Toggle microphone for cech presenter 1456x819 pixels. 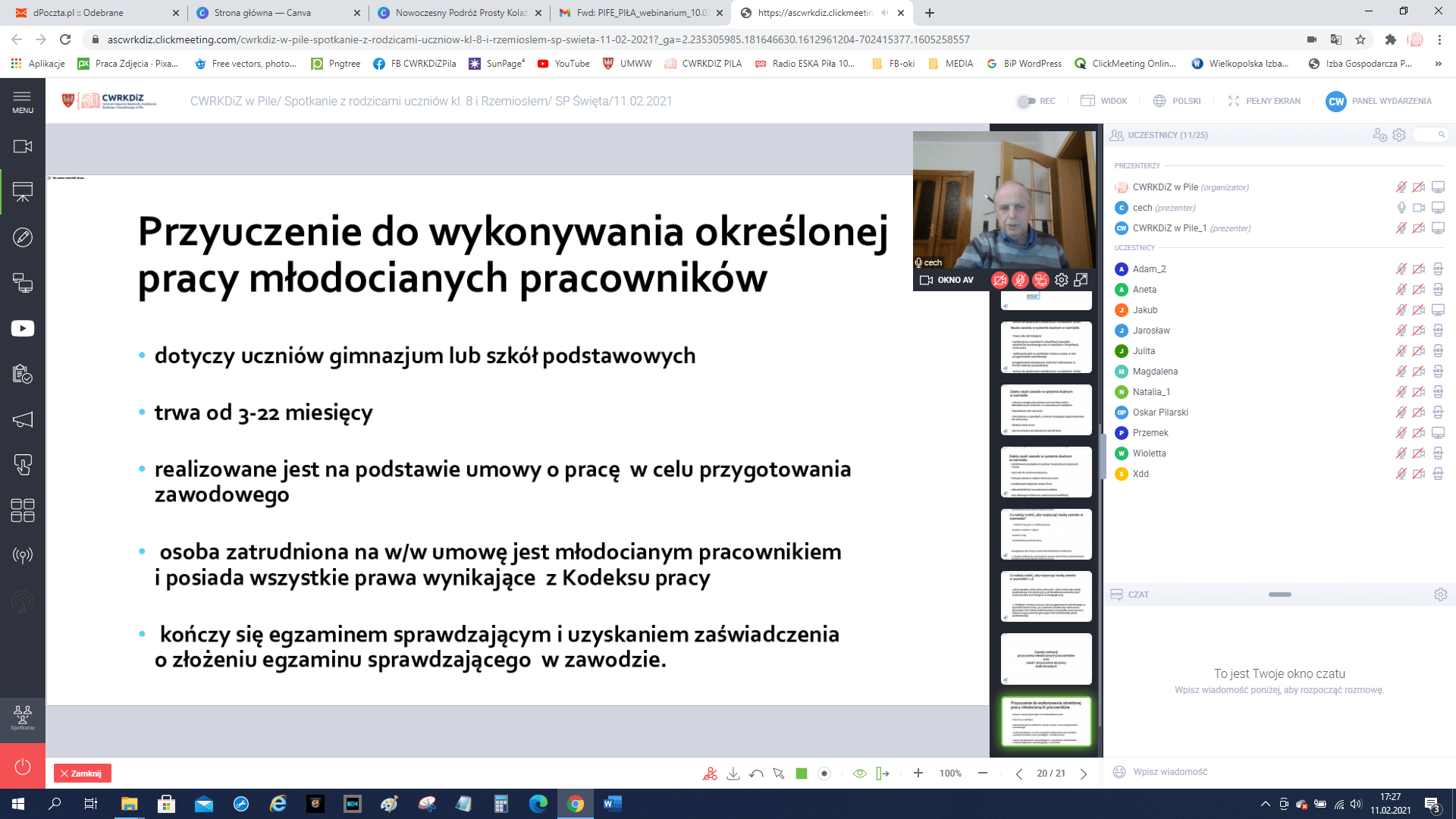click(x=1401, y=208)
